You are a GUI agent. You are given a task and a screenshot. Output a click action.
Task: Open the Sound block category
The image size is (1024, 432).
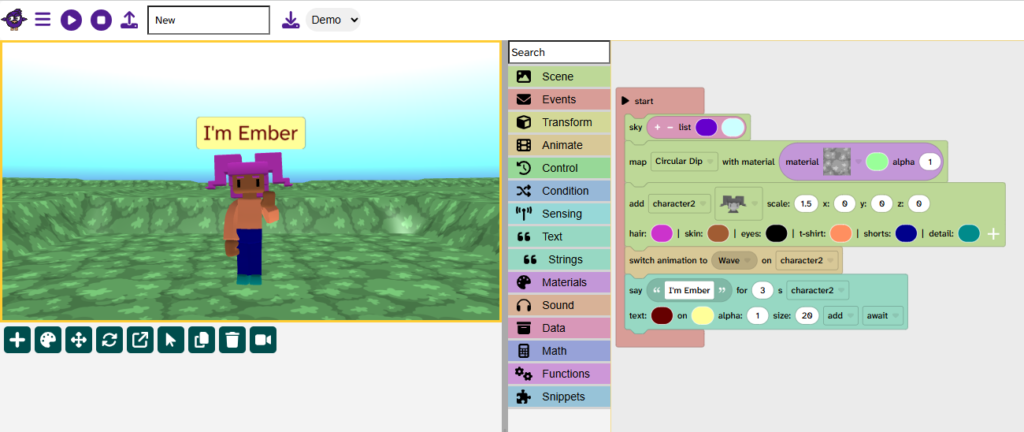[x=559, y=305]
